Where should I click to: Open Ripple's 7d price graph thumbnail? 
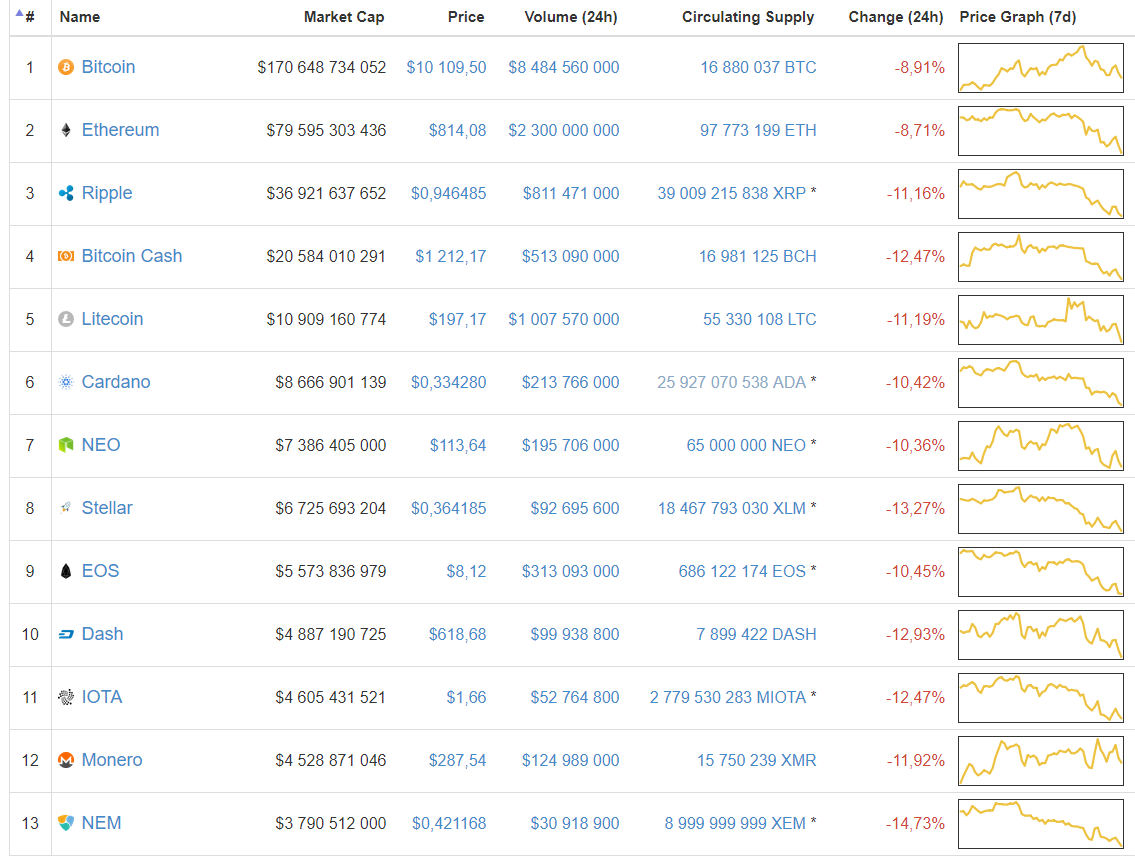[x=1040, y=194]
